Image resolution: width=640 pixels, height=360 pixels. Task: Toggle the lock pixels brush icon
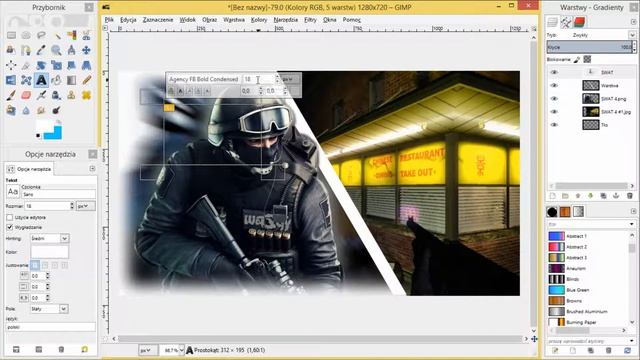577,60
